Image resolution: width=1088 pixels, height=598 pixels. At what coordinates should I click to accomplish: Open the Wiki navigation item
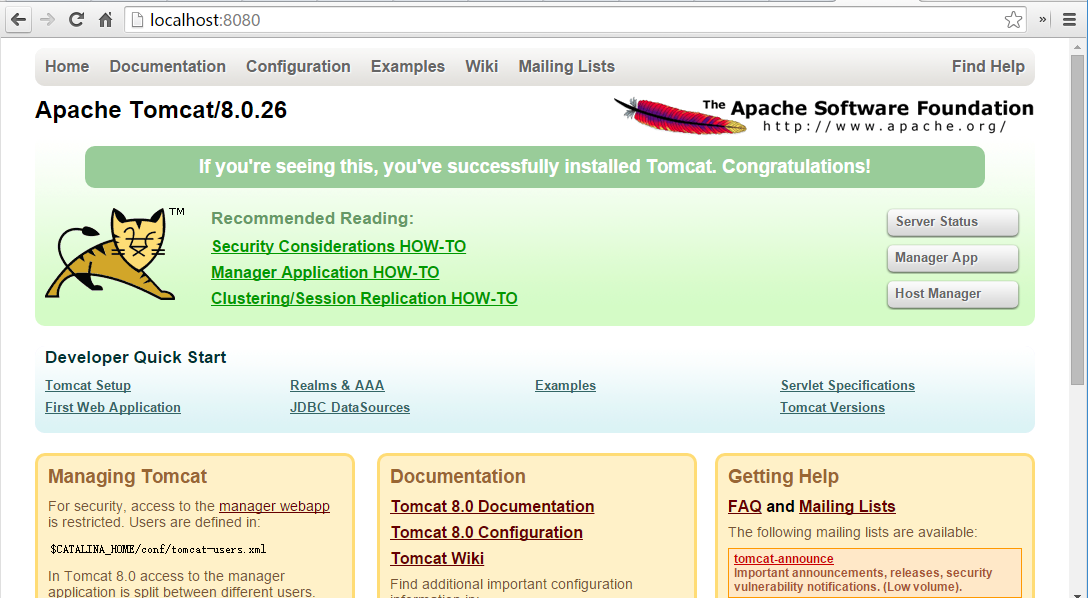pyautogui.click(x=482, y=67)
